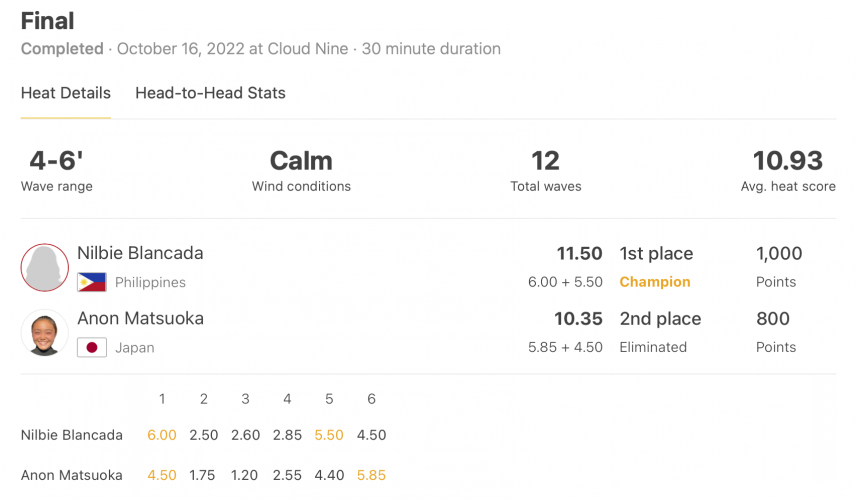Open Nilbie Blancada's avatar placeholder
Image resolution: width=856 pixels, height=499 pixels.
tap(45, 268)
